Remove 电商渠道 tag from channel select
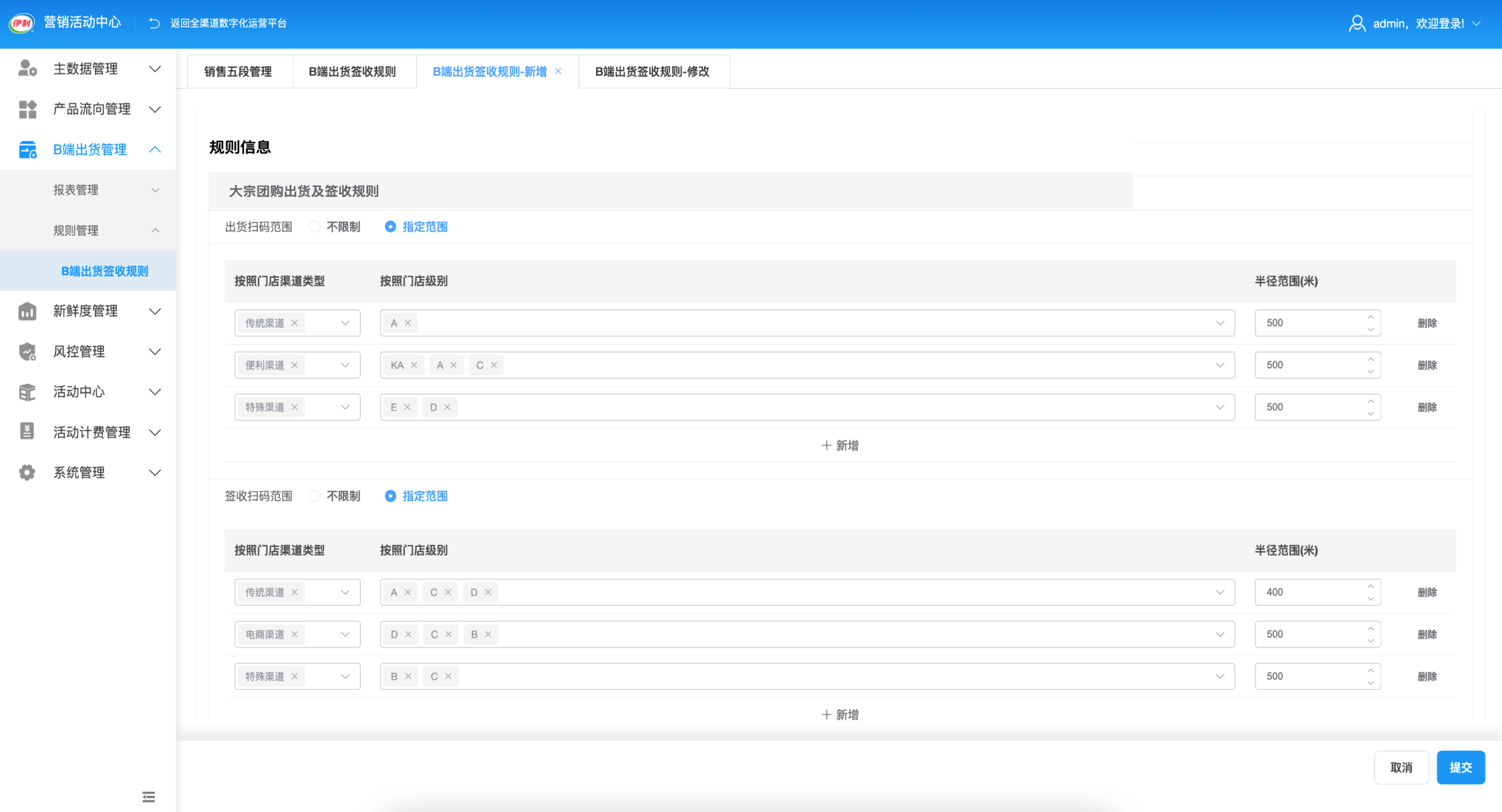Screen dimensions: 1502x812 295,634
